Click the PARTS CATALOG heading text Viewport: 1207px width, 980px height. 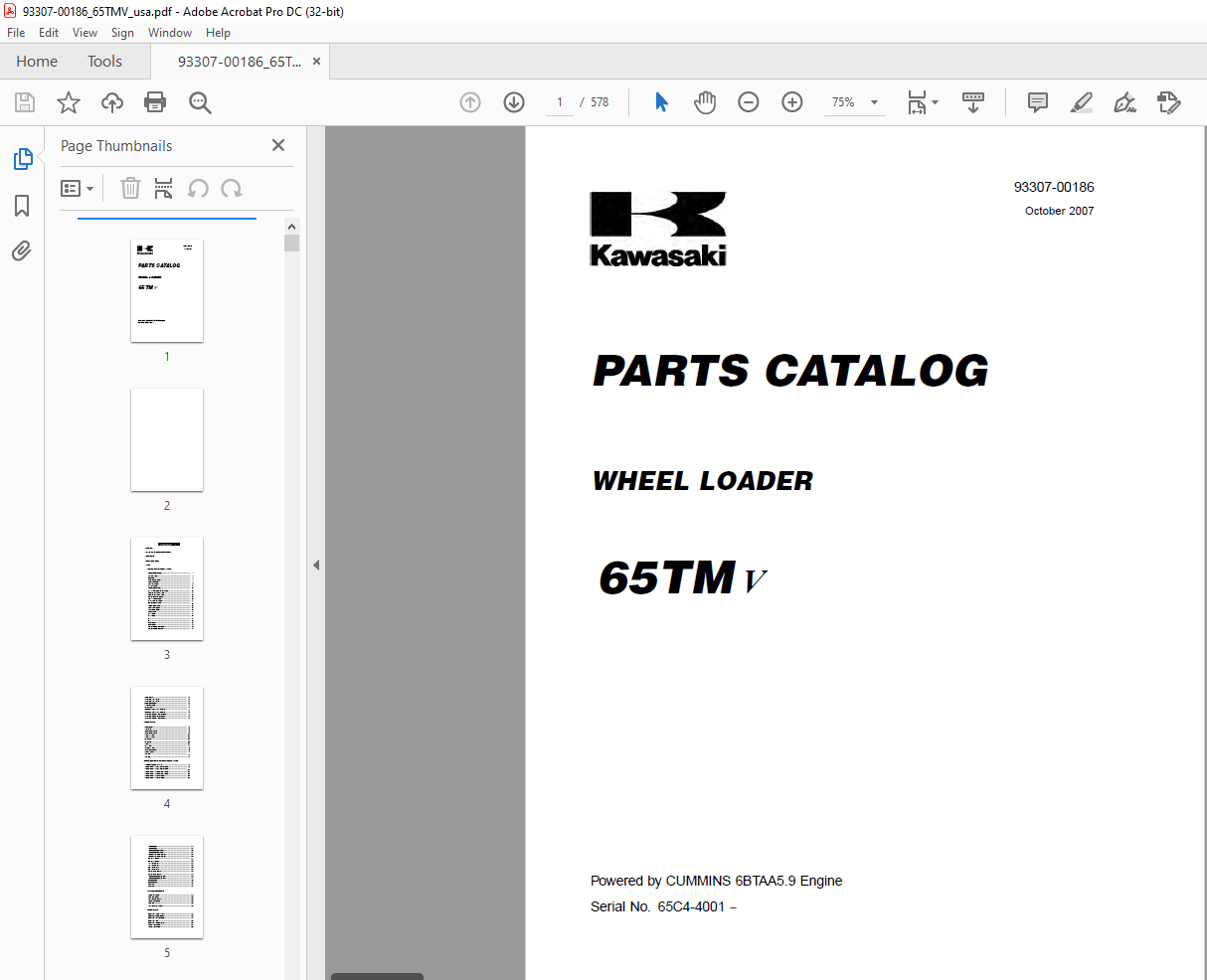coord(790,371)
